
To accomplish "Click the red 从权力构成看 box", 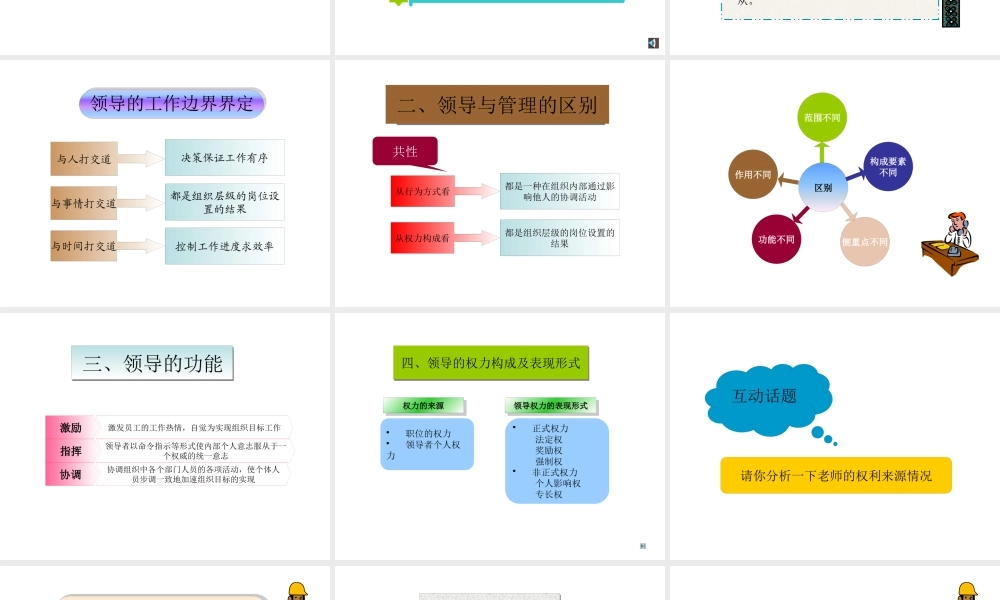I will pos(422,238).
